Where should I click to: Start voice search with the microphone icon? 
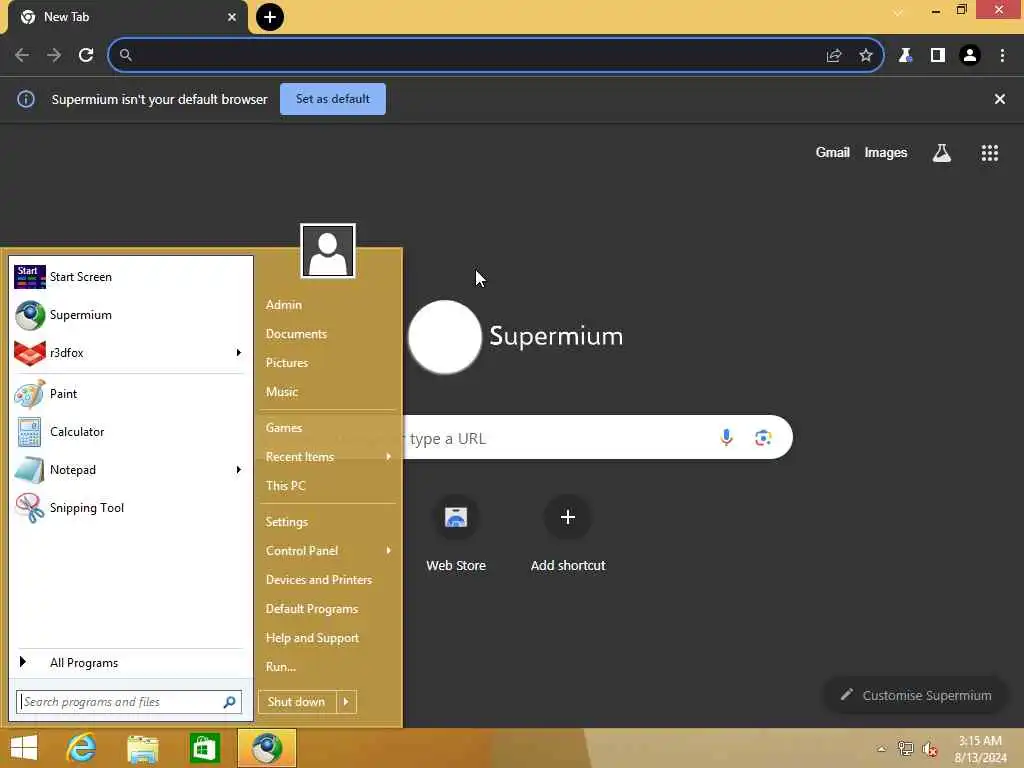tap(726, 437)
